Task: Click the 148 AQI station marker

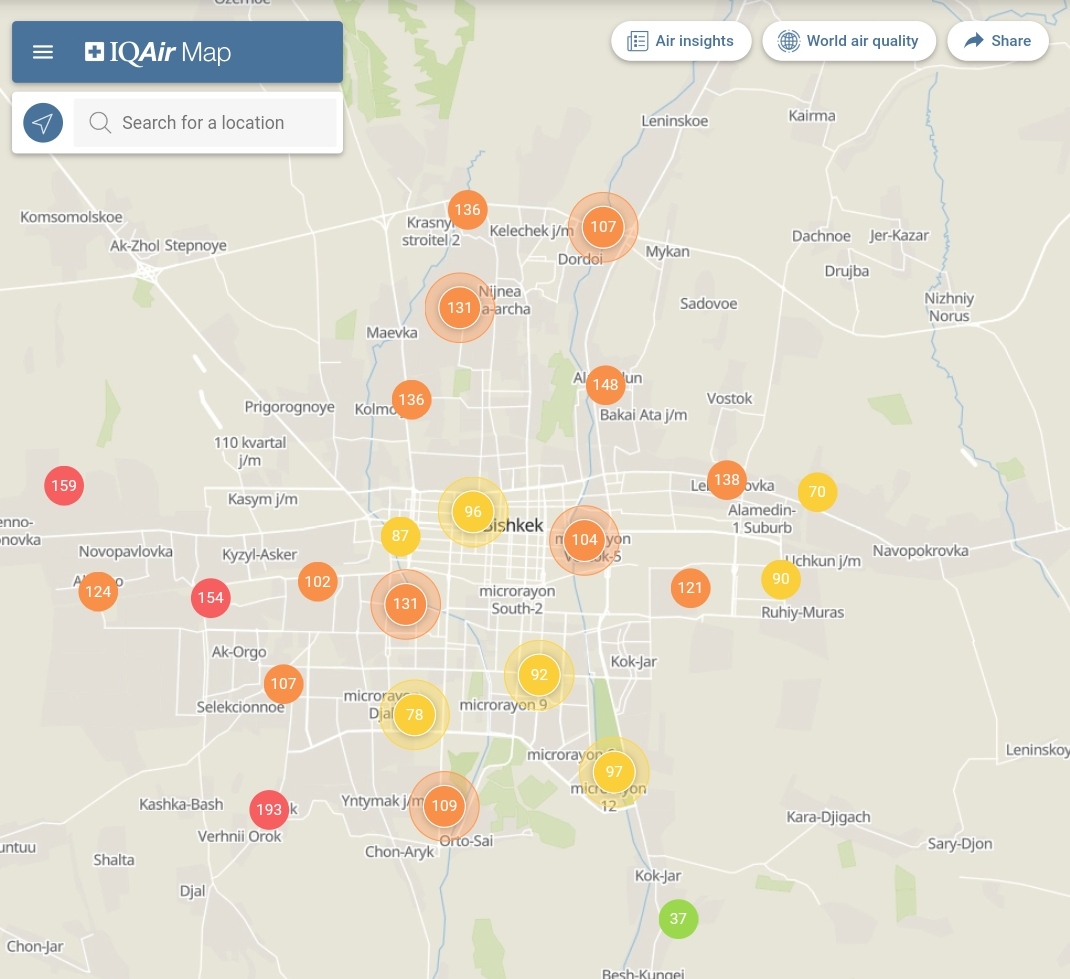Action: pyautogui.click(x=605, y=385)
